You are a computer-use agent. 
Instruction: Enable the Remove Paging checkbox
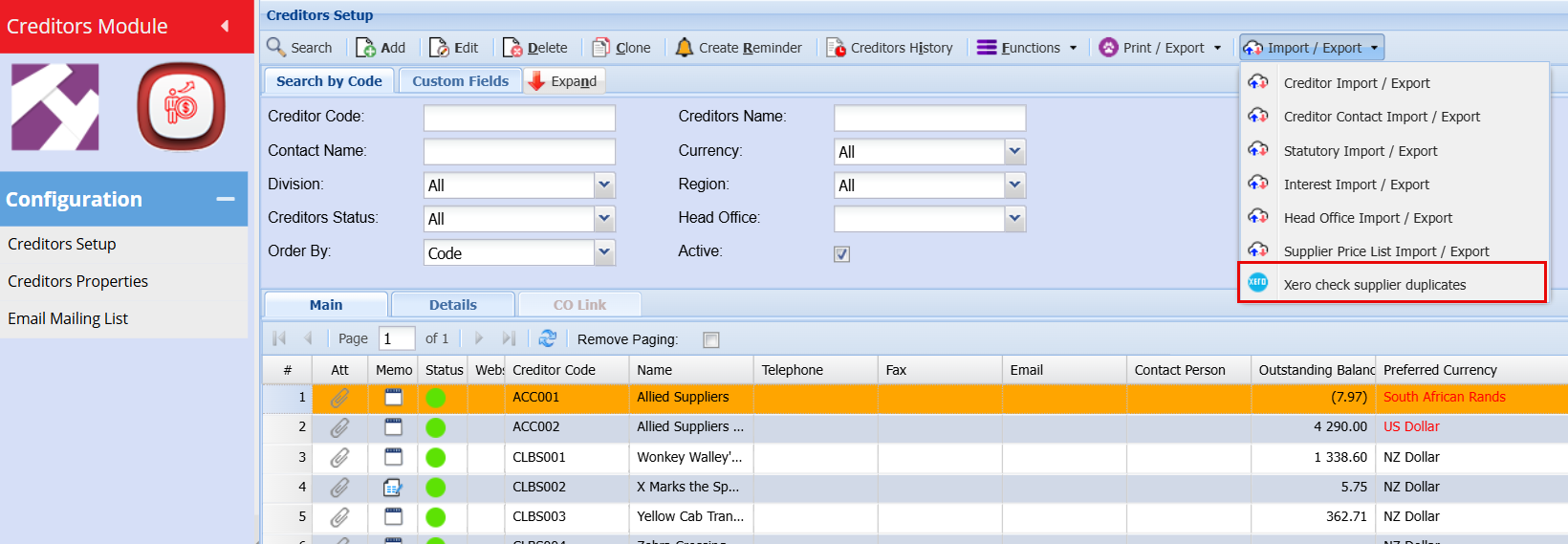coord(710,339)
